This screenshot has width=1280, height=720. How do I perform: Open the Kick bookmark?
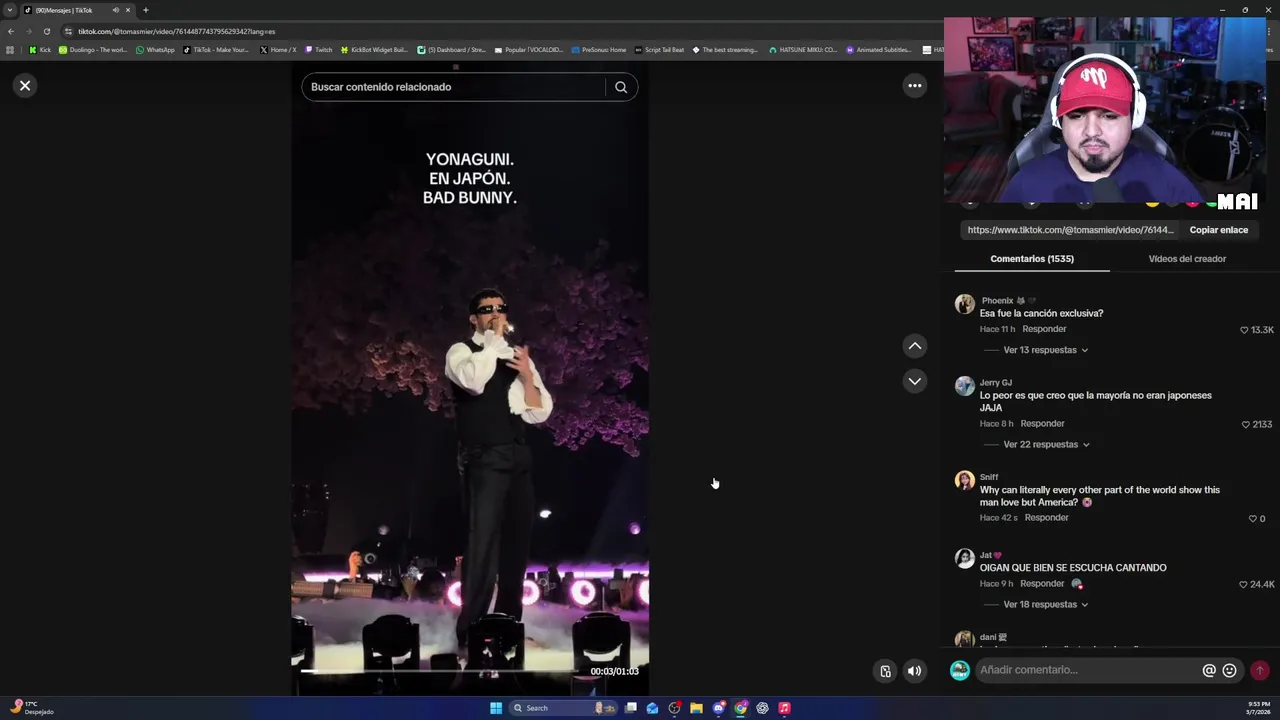click(x=40, y=50)
